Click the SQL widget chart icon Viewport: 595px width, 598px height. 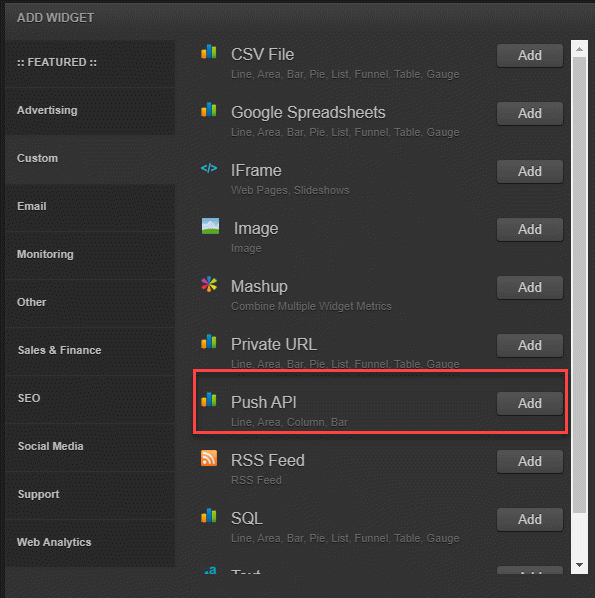coord(209,516)
